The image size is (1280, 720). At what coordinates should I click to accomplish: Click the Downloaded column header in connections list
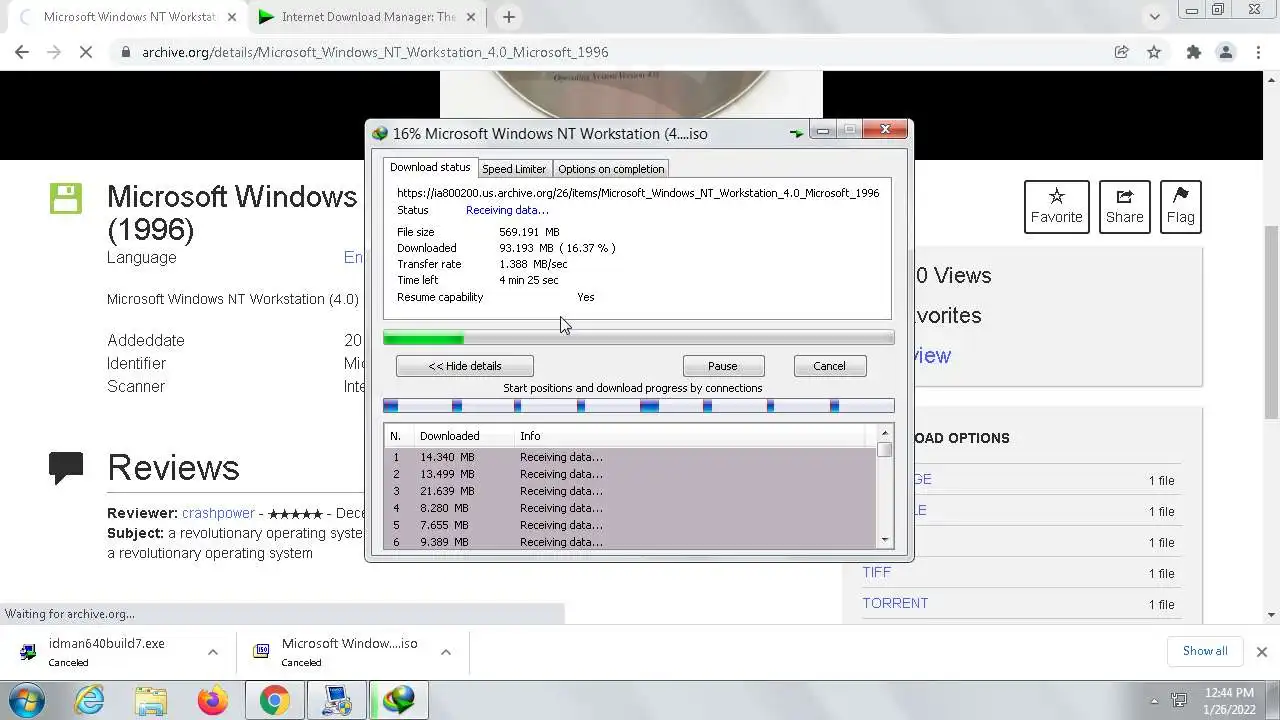click(464, 436)
